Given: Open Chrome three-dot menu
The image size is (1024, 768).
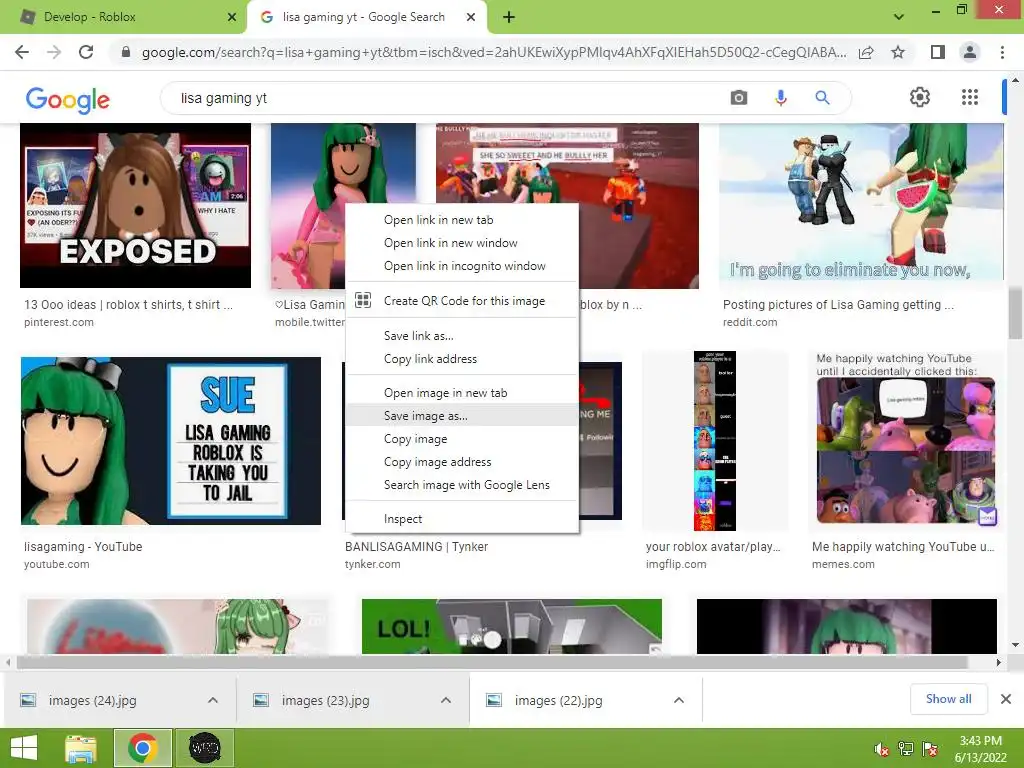Looking at the screenshot, I should 1002,52.
